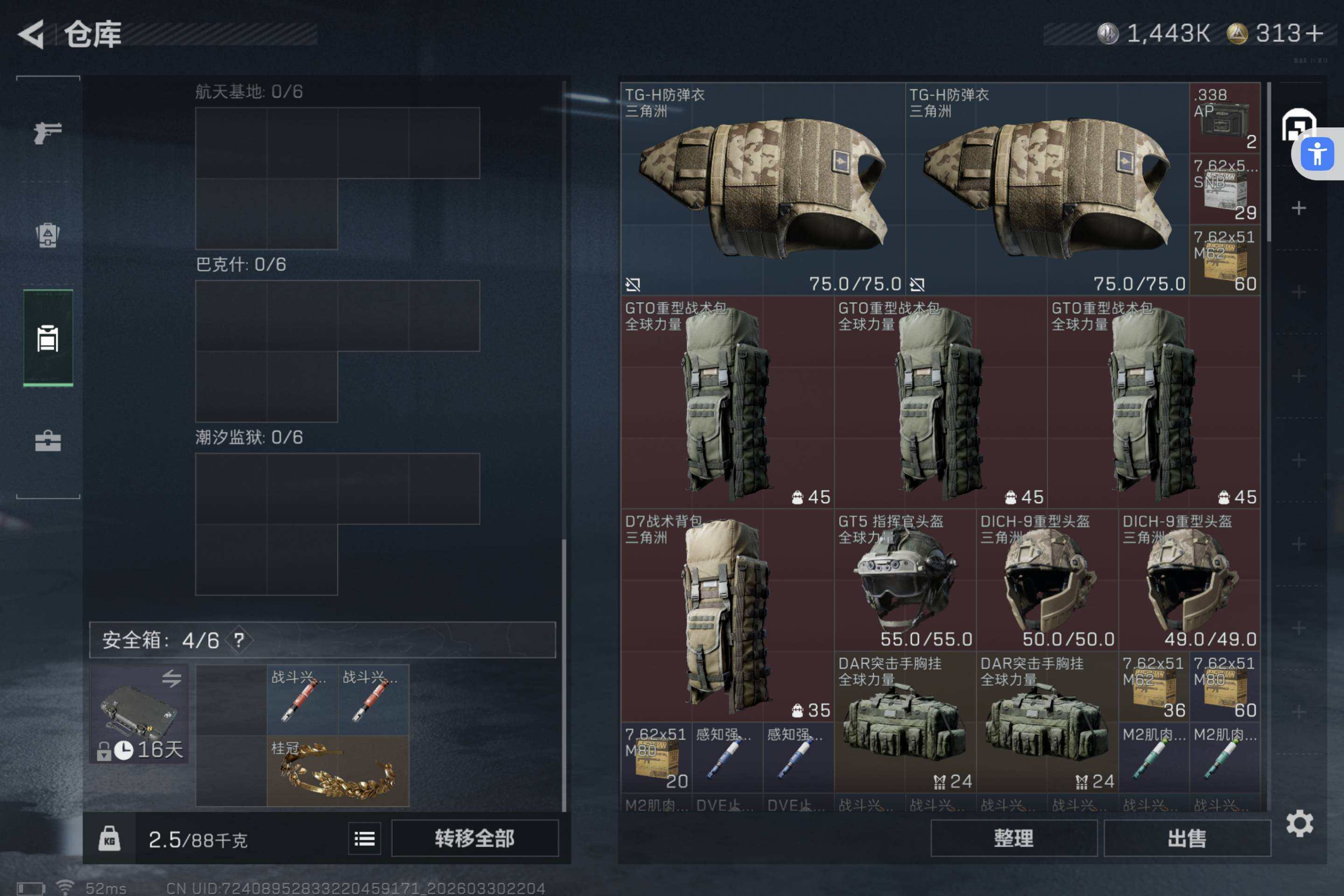Select the 桂冠 golden laurel item
Image resolution: width=1344 pixels, height=896 pixels.
pyautogui.click(x=338, y=771)
